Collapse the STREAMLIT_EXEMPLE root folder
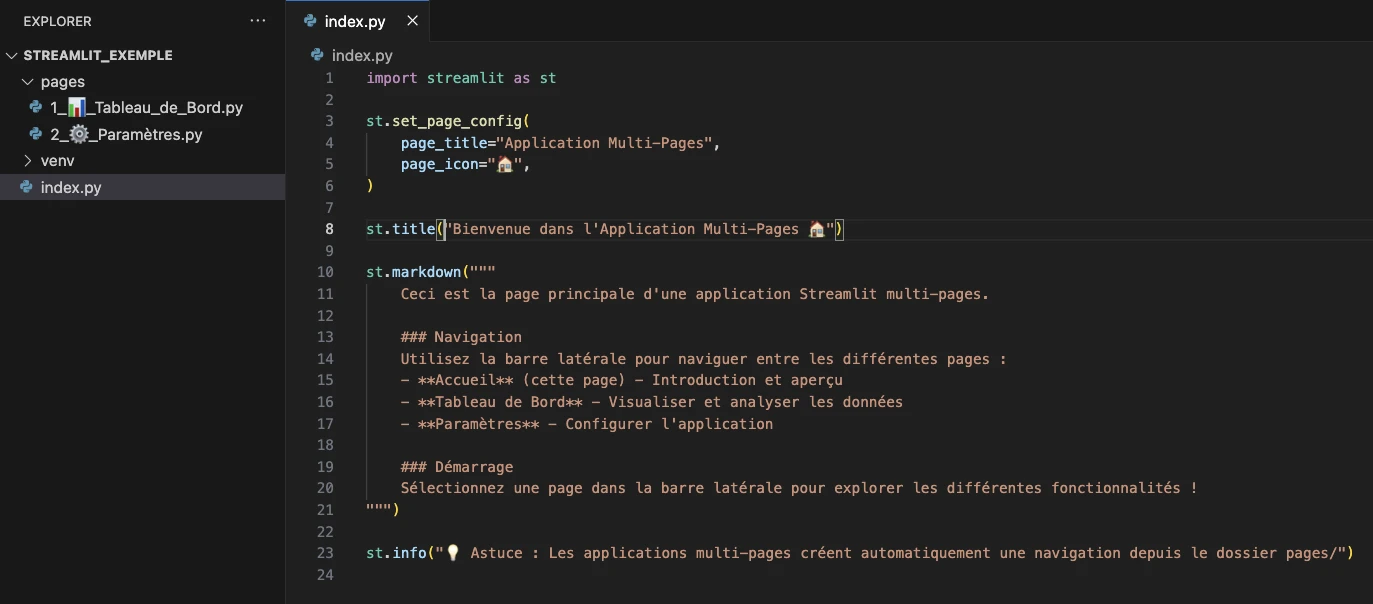 click(12, 56)
